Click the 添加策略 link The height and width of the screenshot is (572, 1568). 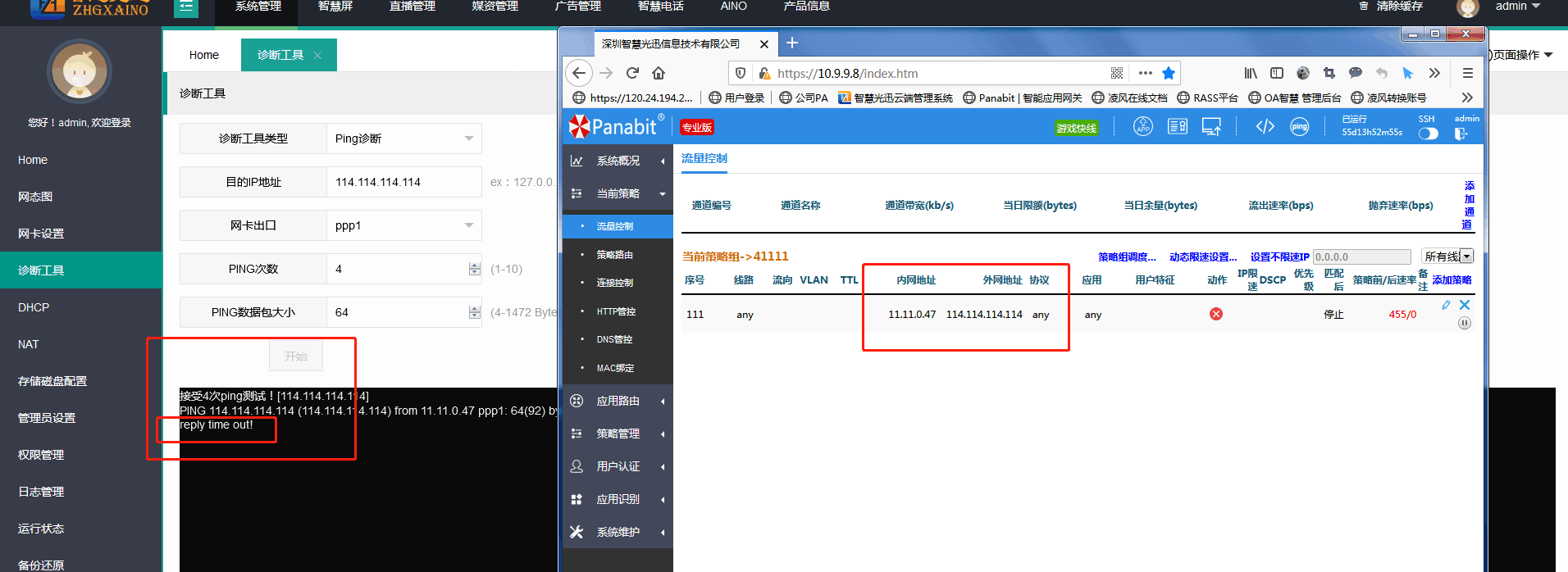pyautogui.click(x=1452, y=280)
